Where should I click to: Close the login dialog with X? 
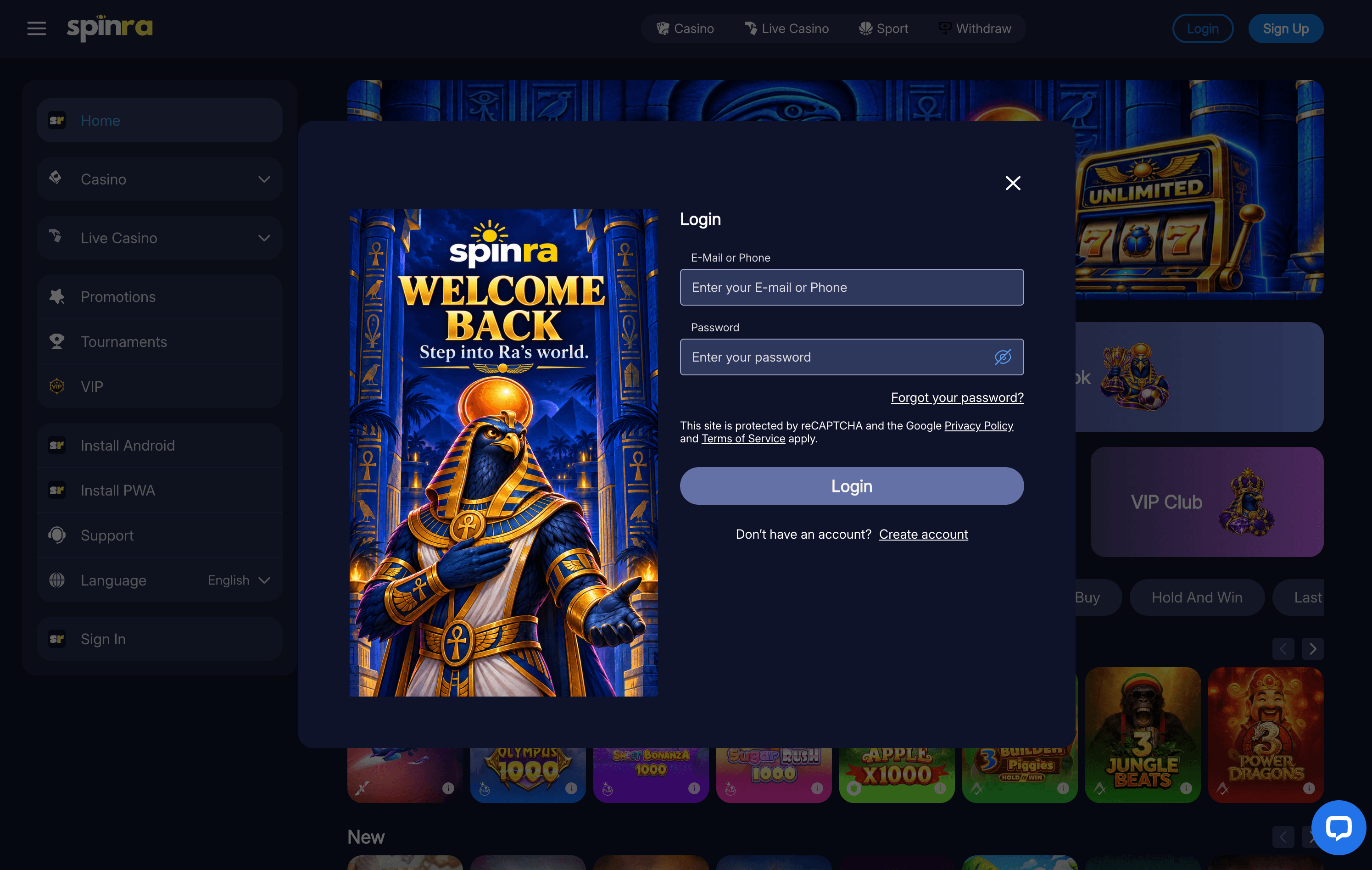pos(1012,183)
